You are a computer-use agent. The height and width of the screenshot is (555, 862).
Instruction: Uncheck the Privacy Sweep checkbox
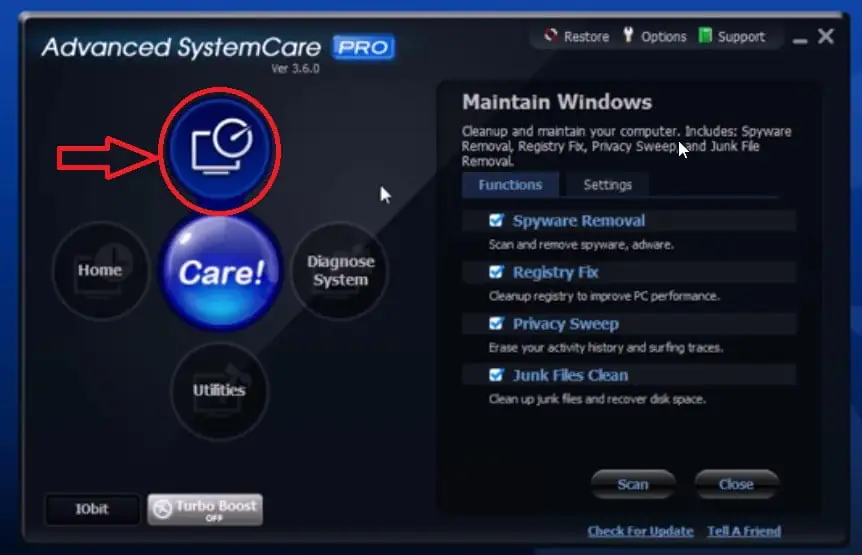click(x=496, y=323)
